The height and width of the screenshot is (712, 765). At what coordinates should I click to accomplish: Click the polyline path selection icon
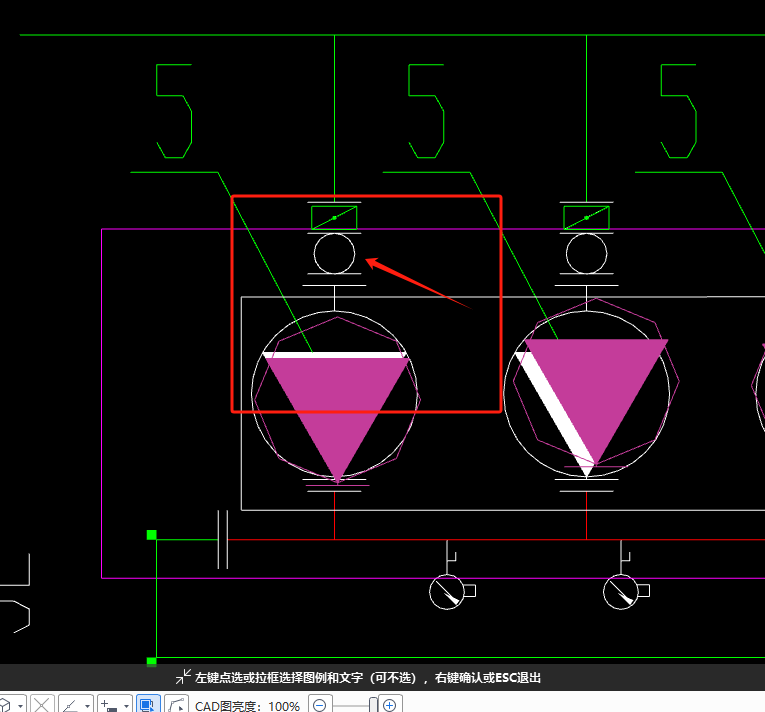[177, 705]
